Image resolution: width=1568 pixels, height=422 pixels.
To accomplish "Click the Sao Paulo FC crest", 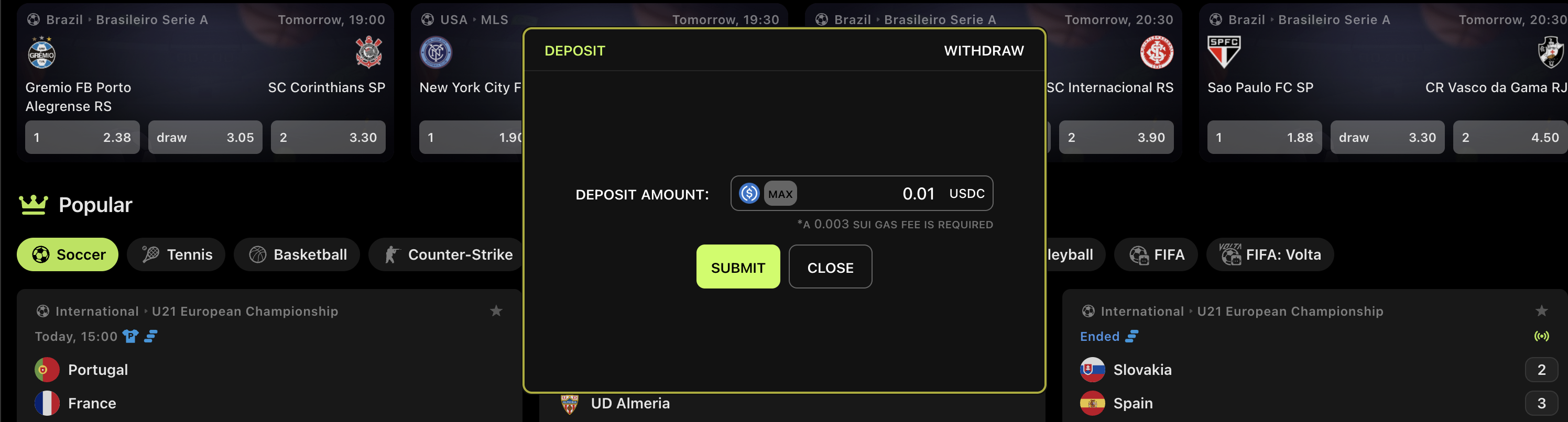I will tap(1224, 52).
